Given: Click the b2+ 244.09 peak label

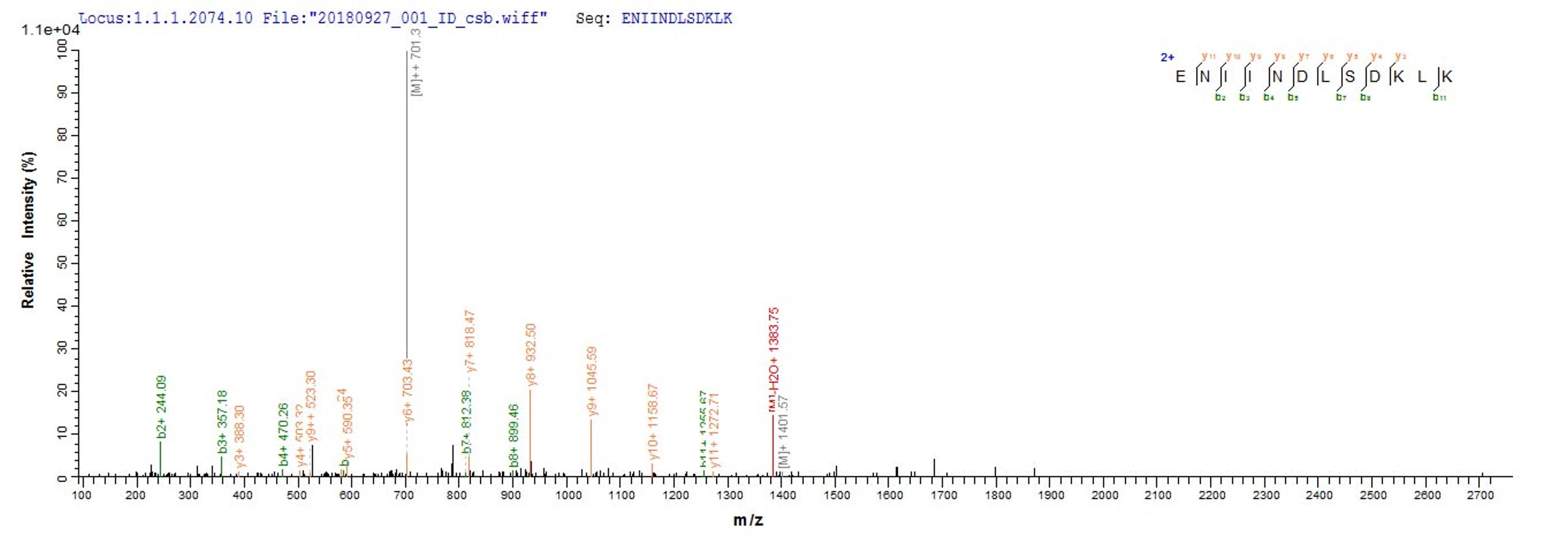Looking at the screenshot, I should (x=161, y=406).
